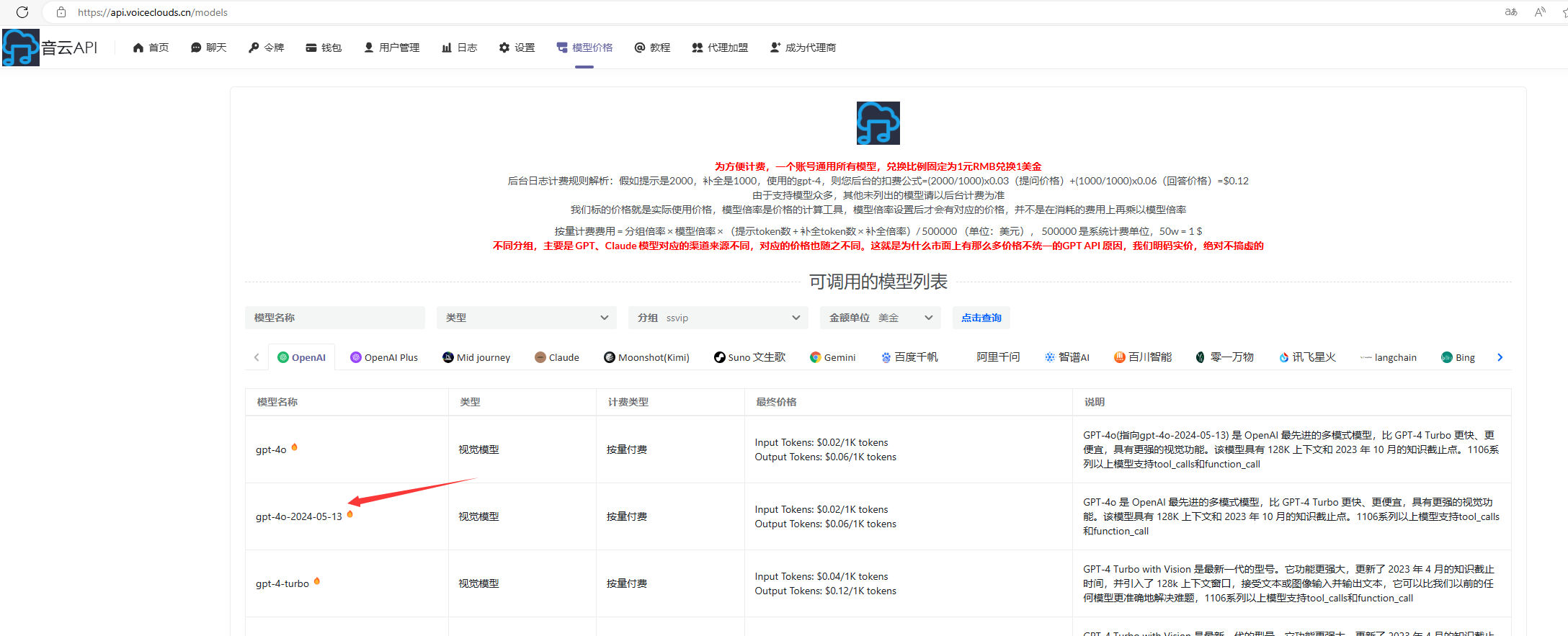
Task: Focus the 模型名称 search field
Action: point(335,318)
